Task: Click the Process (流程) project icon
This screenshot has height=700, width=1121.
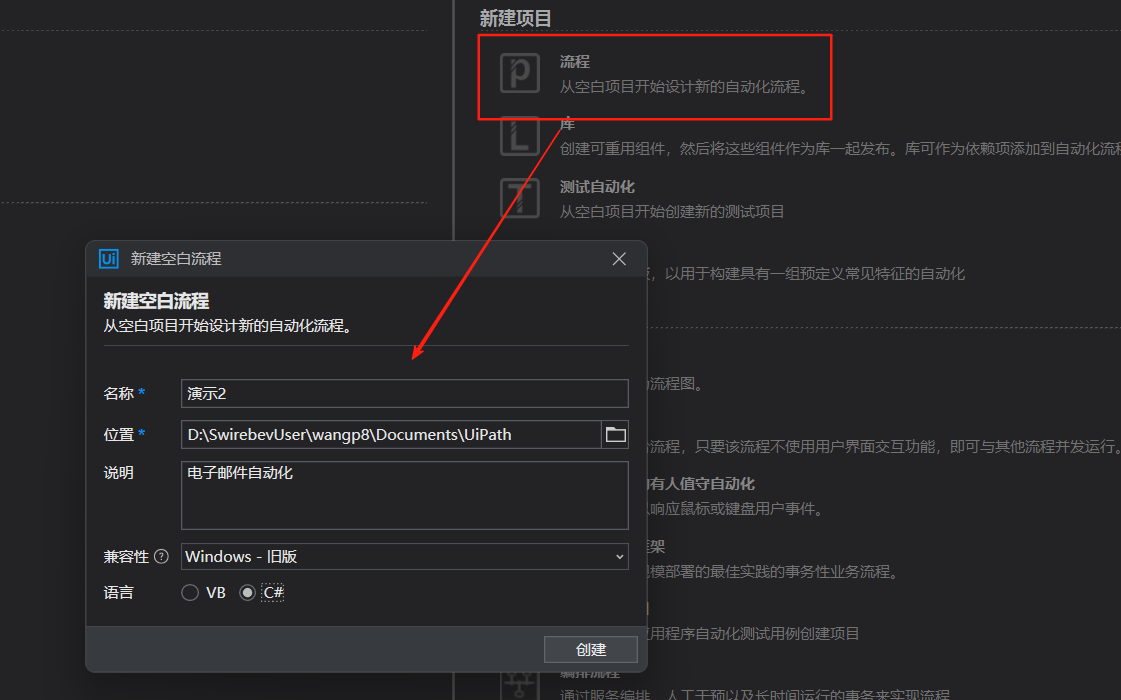Action: click(x=520, y=72)
